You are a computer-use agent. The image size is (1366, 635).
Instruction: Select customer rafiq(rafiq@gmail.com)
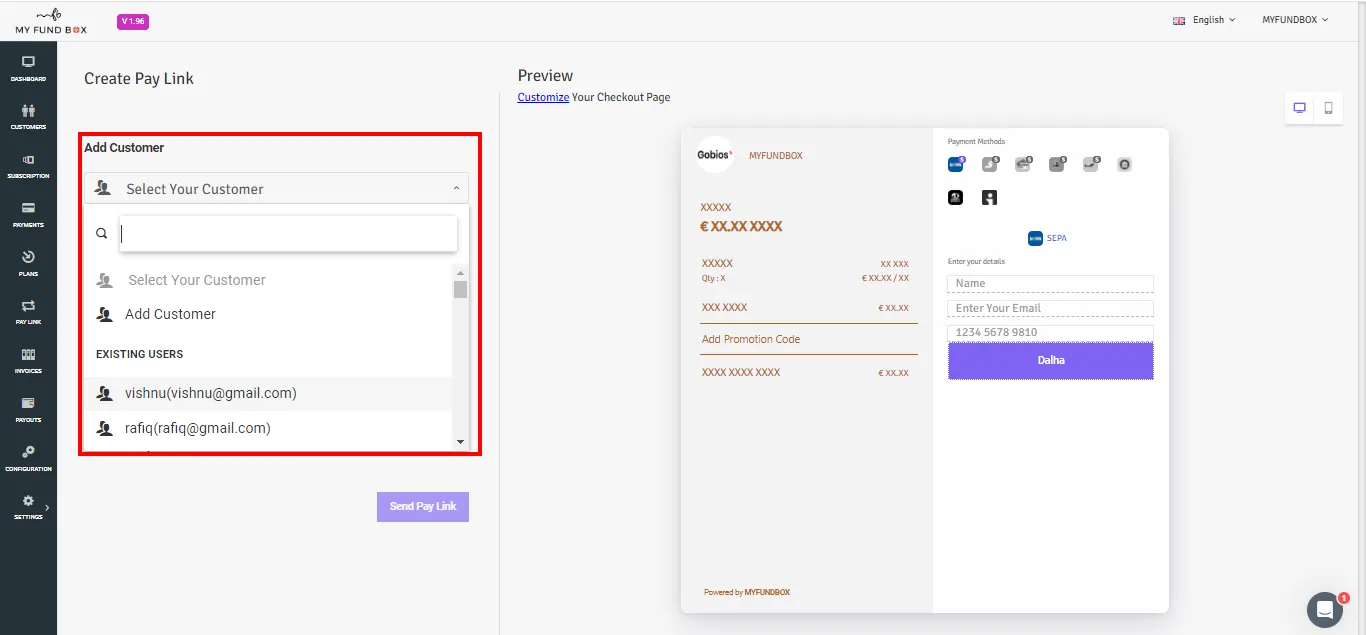[268, 428]
